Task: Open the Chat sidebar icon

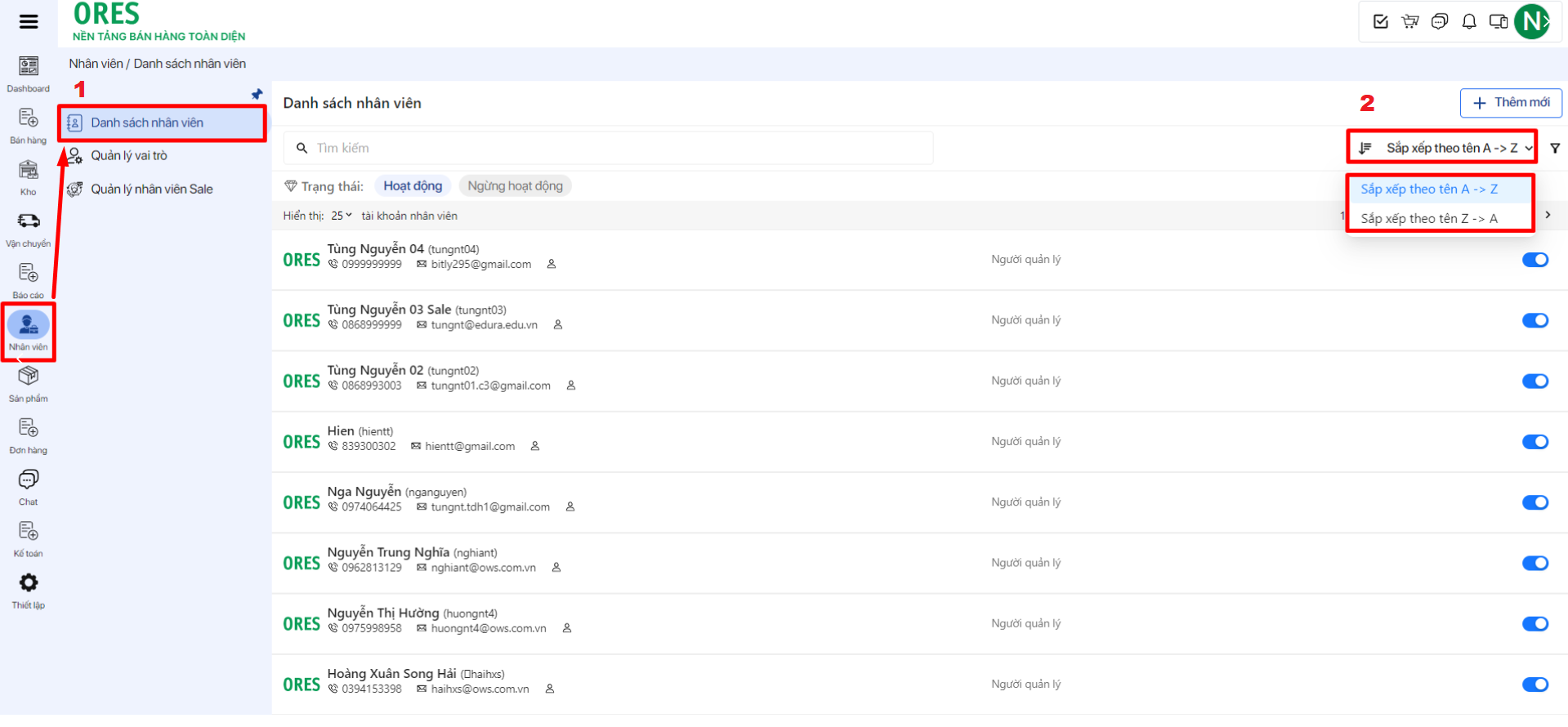Action: [29, 479]
